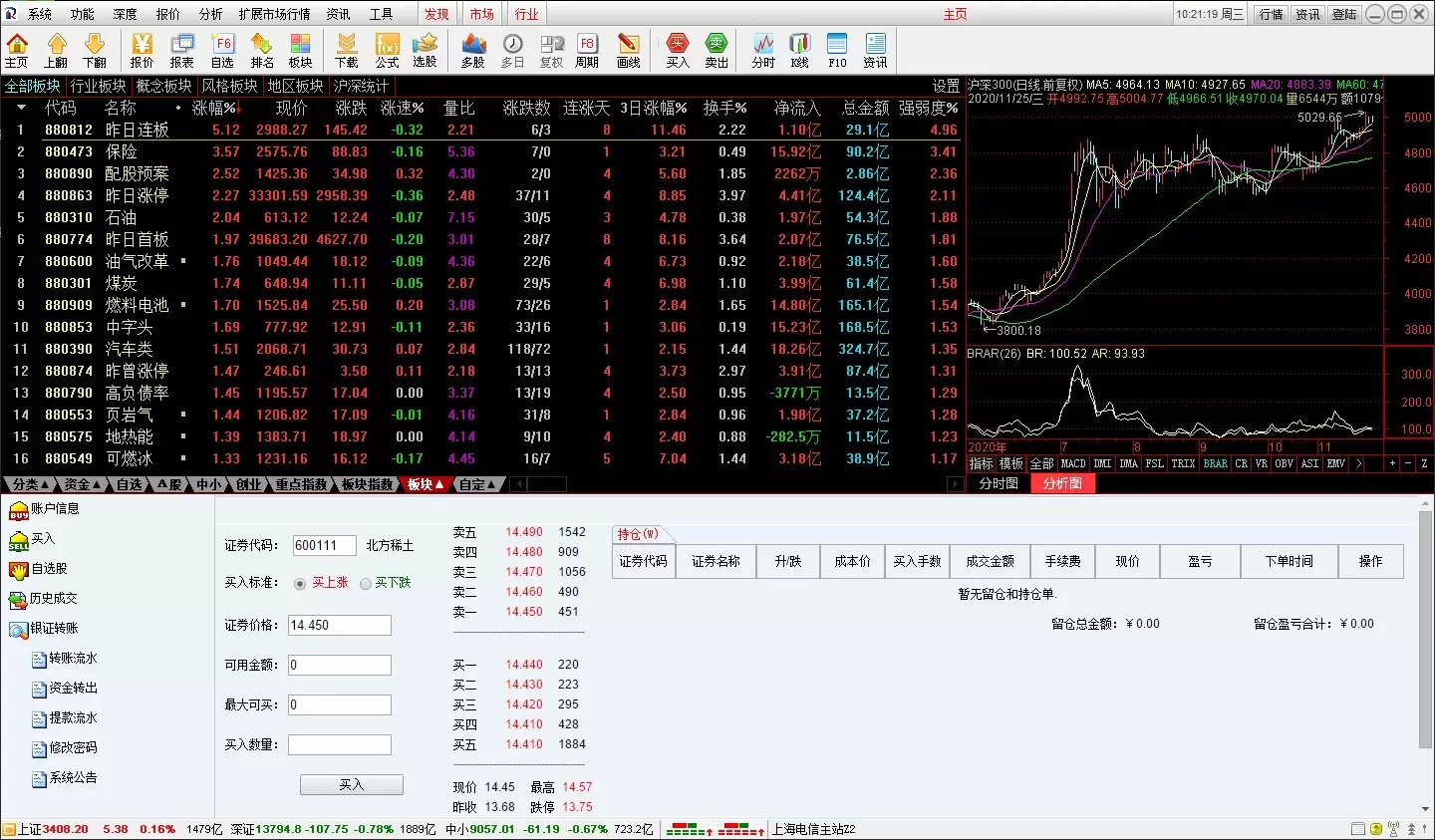Image resolution: width=1435 pixels, height=840 pixels.
Task: Open the 分析 menu in menu bar
Action: (210, 14)
